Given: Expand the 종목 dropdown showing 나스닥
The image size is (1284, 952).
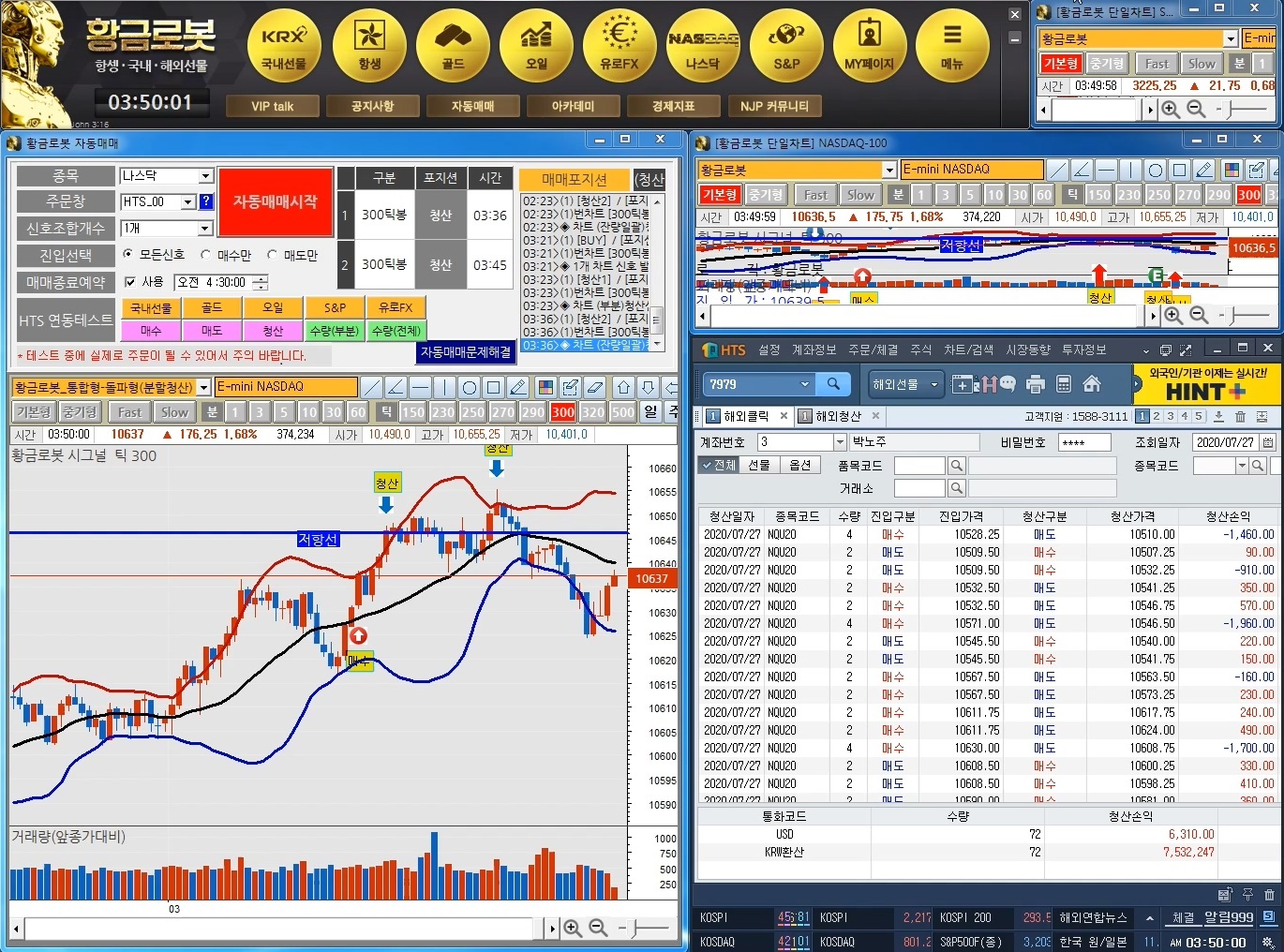Looking at the screenshot, I should (x=206, y=176).
